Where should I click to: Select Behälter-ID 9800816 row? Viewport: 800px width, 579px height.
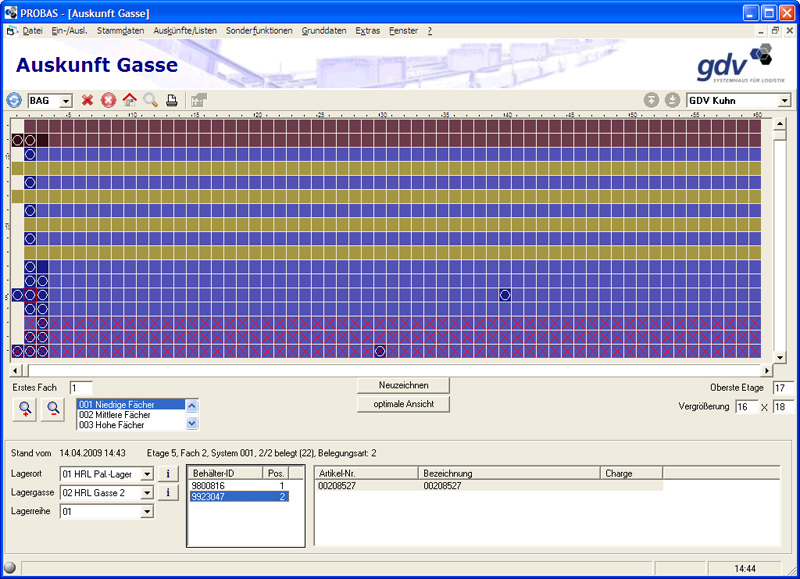[239, 486]
